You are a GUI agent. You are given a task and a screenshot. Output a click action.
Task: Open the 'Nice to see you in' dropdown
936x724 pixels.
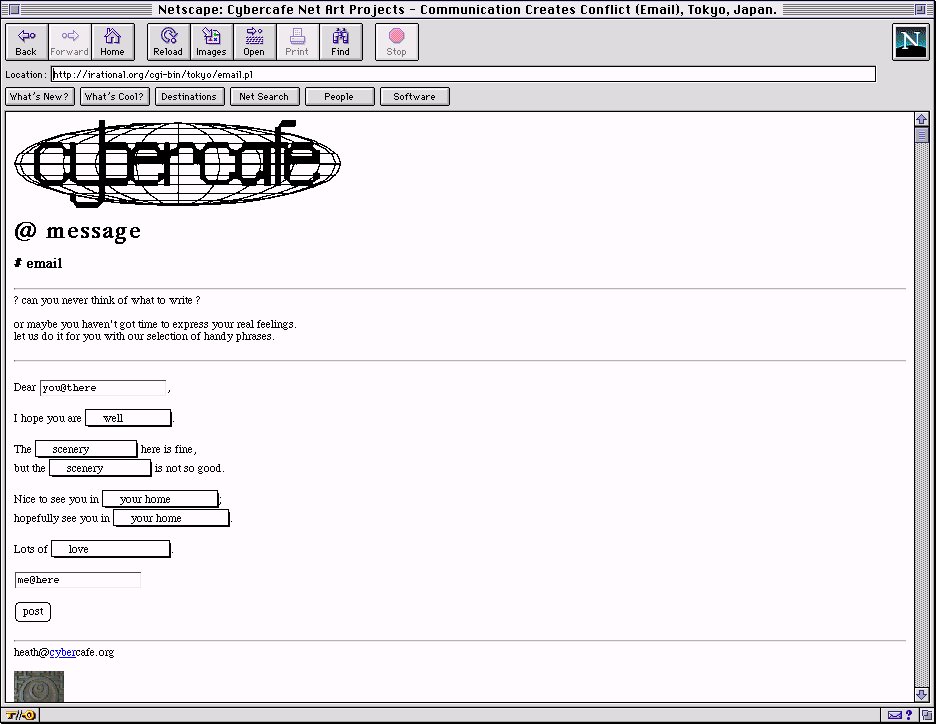pos(161,499)
